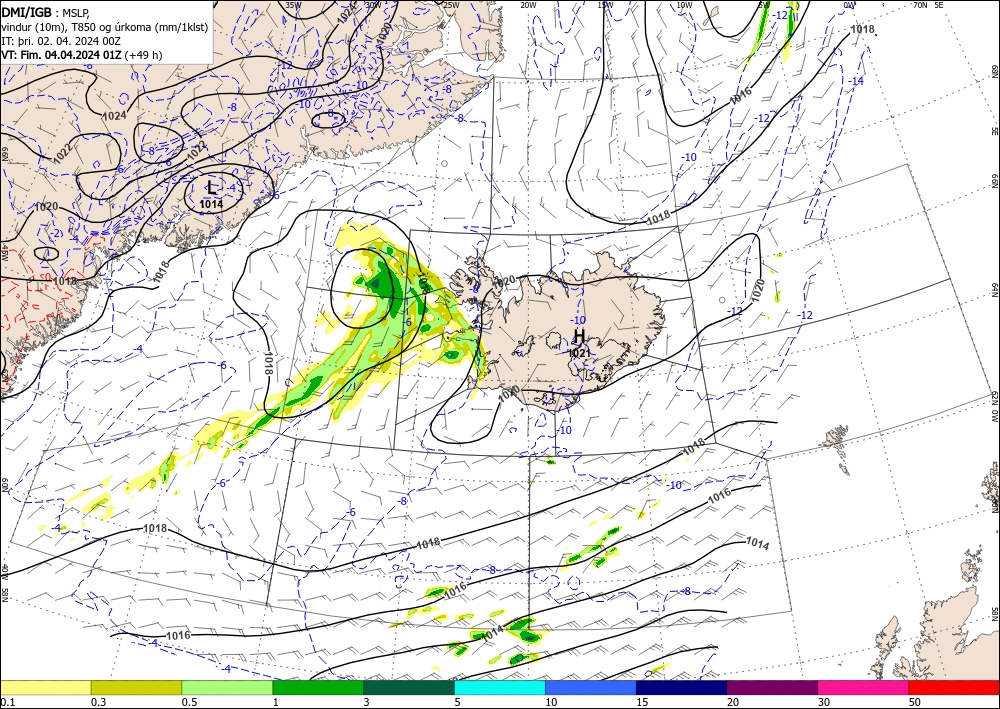Click the navy 15–20 mm legend swatch
This screenshot has height=709, width=1000.
pos(682,687)
